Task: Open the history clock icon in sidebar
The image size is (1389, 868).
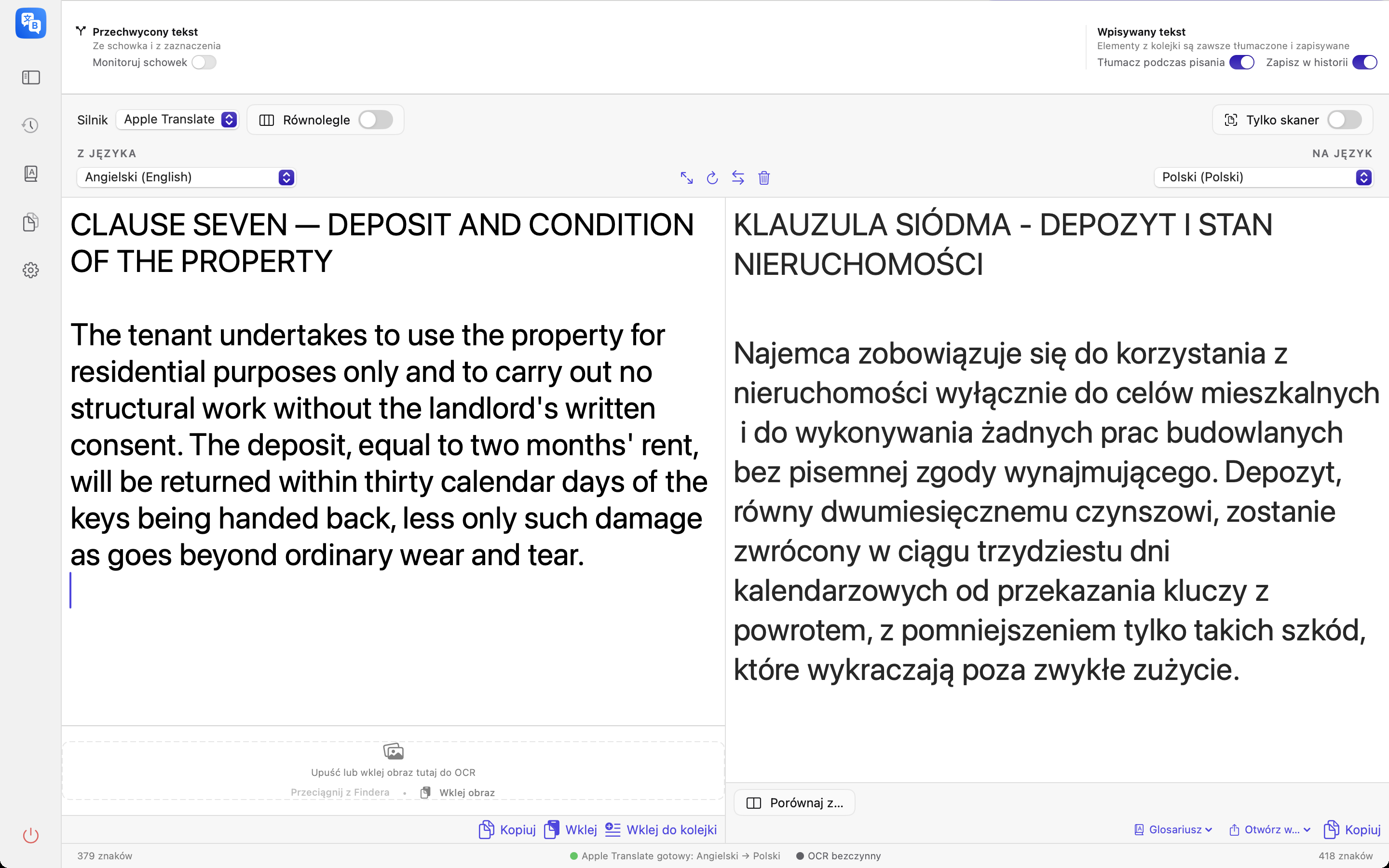Action: click(30, 125)
